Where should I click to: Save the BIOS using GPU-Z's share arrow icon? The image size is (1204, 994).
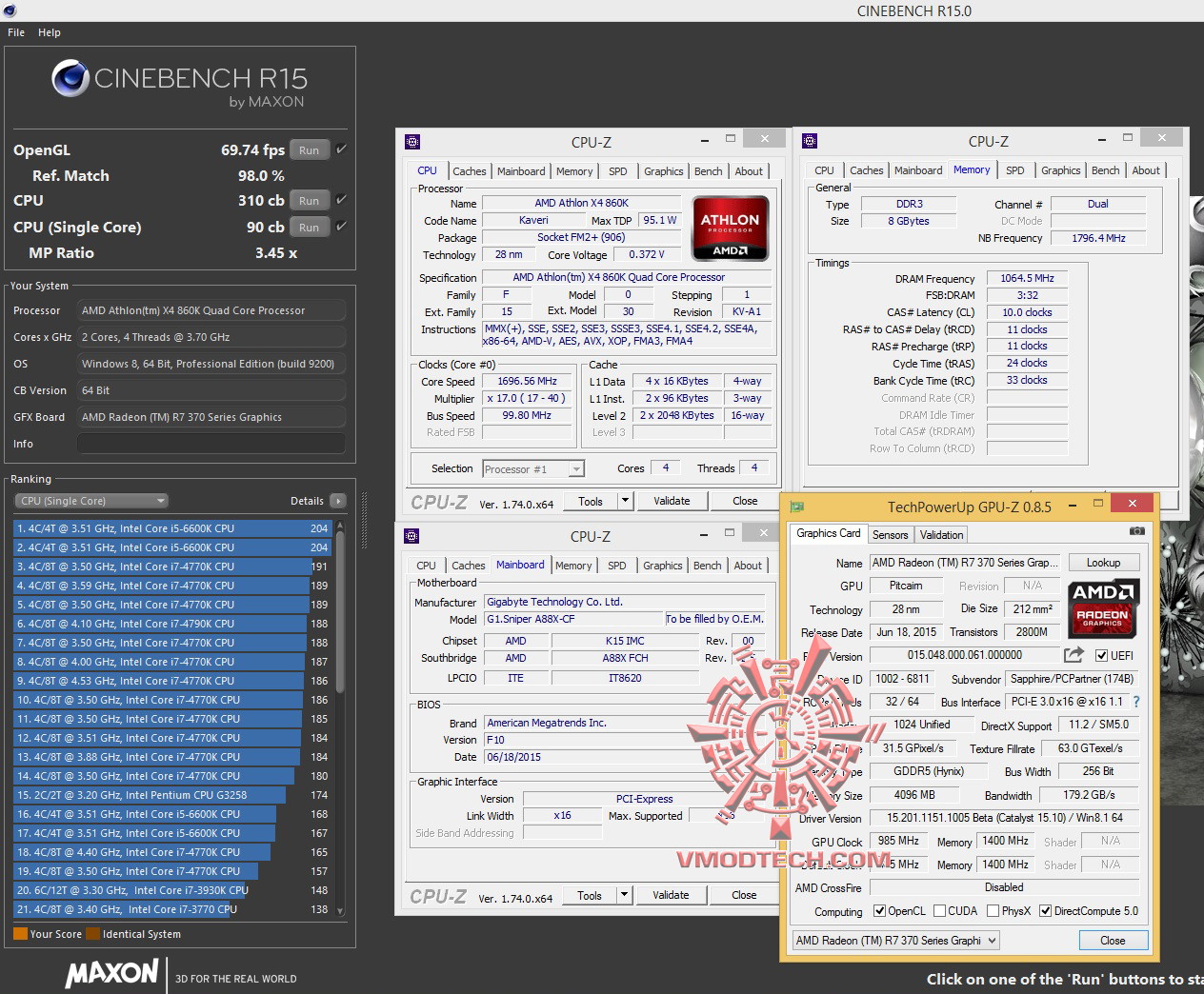tap(1074, 655)
